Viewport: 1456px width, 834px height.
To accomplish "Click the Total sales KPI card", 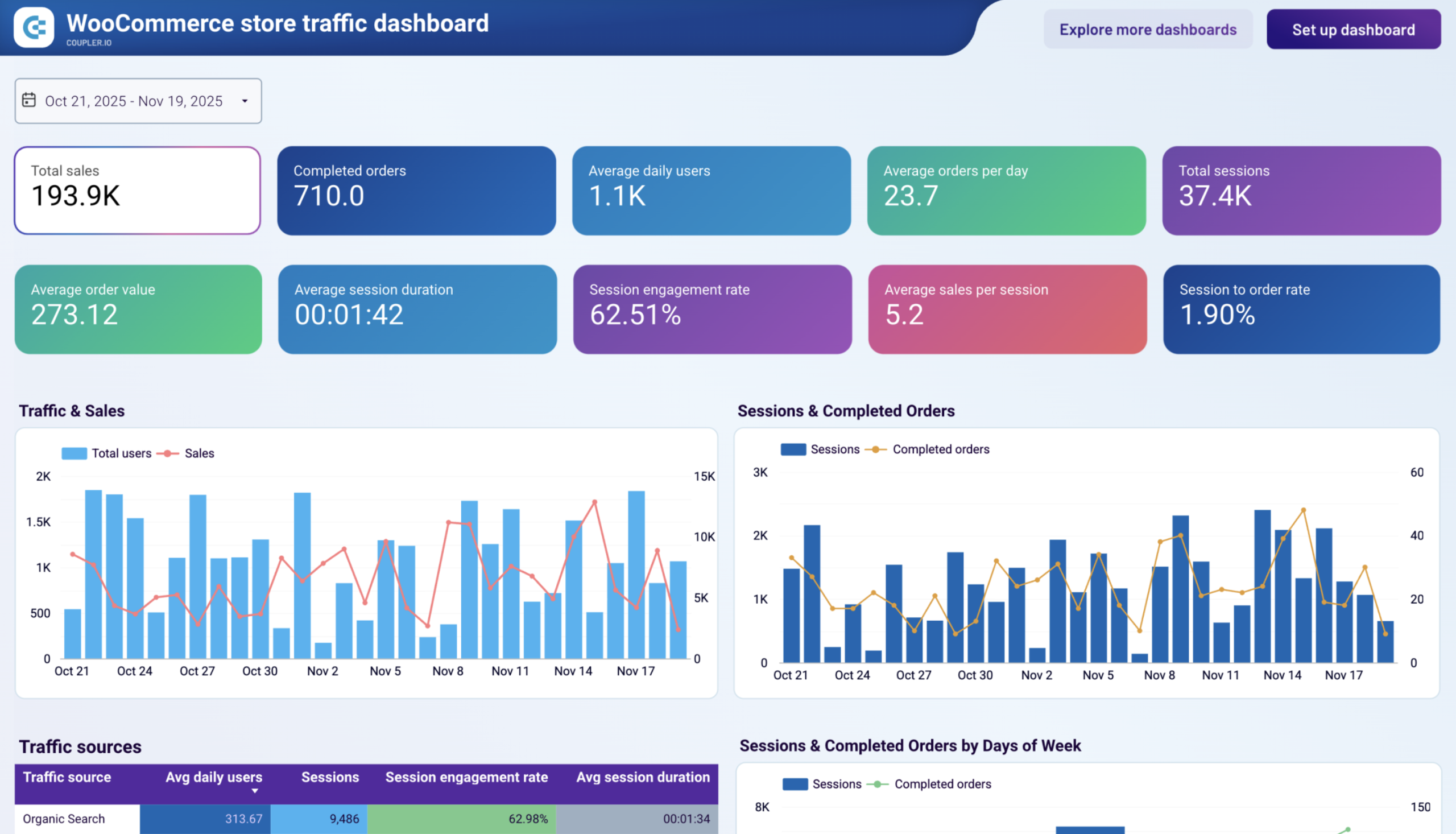I will tap(138, 190).
